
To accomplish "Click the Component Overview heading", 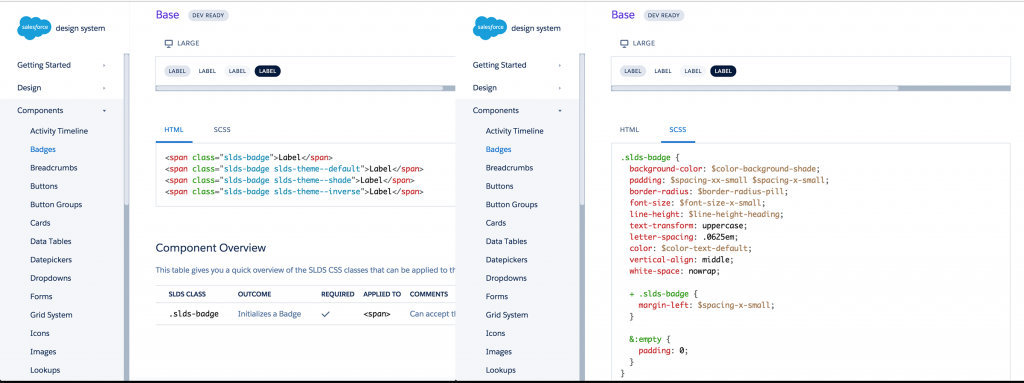I will tap(211, 248).
